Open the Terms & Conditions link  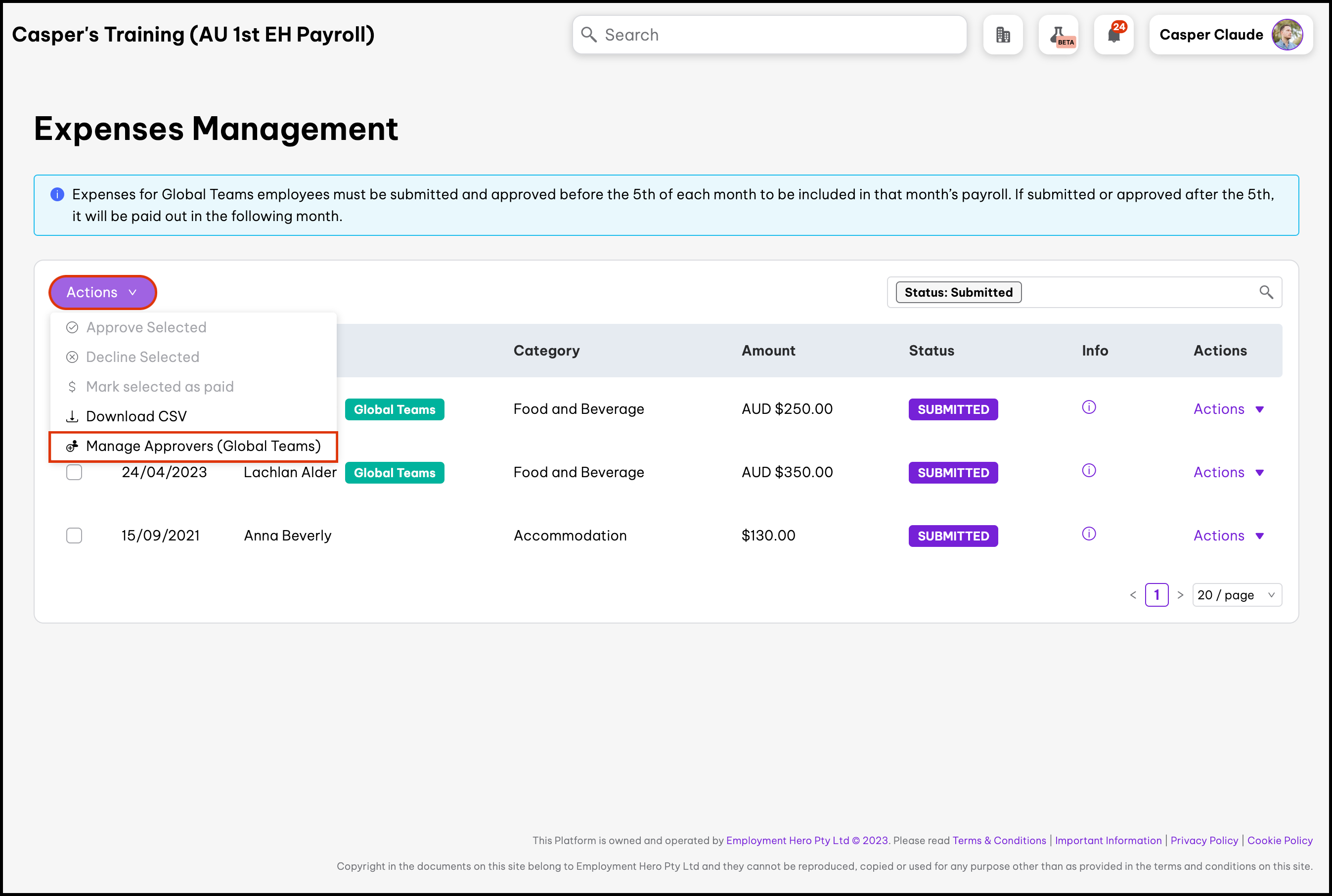(x=999, y=841)
